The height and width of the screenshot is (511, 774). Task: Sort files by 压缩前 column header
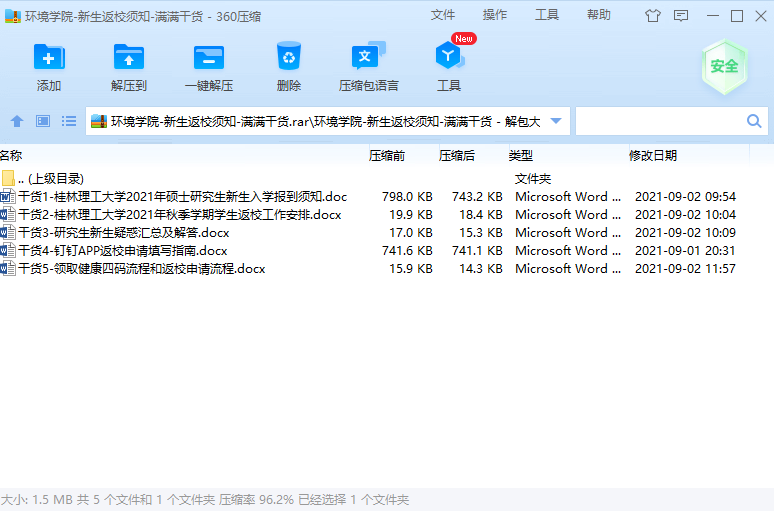click(x=387, y=156)
